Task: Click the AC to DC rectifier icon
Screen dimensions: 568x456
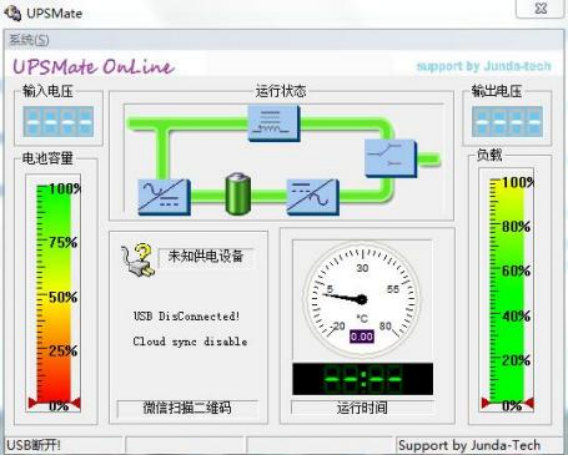Action: pos(164,197)
